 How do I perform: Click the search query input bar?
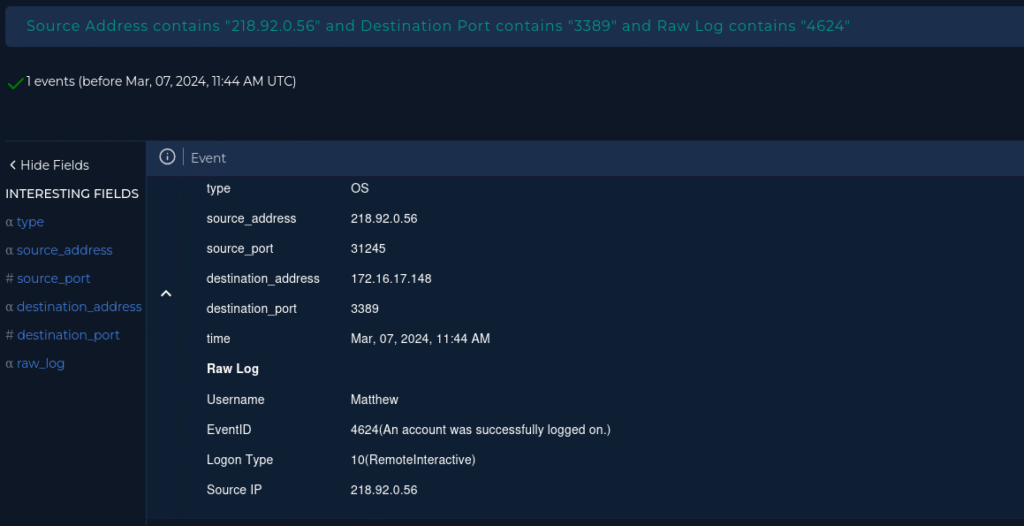[515, 27]
